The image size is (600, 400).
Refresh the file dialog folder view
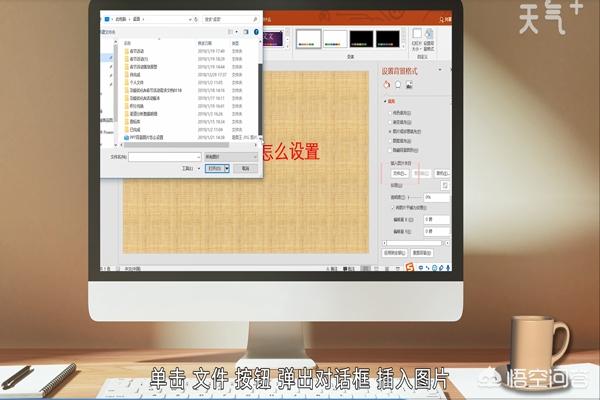(x=196, y=19)
